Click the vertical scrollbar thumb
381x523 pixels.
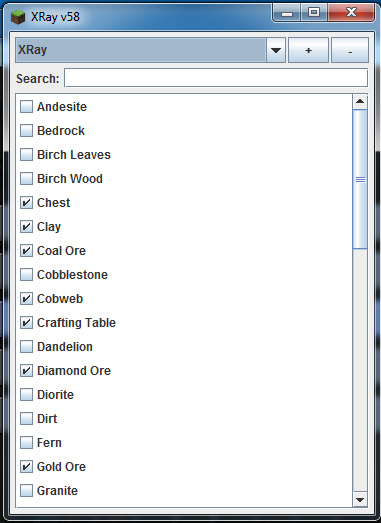[x=360, y=179]
